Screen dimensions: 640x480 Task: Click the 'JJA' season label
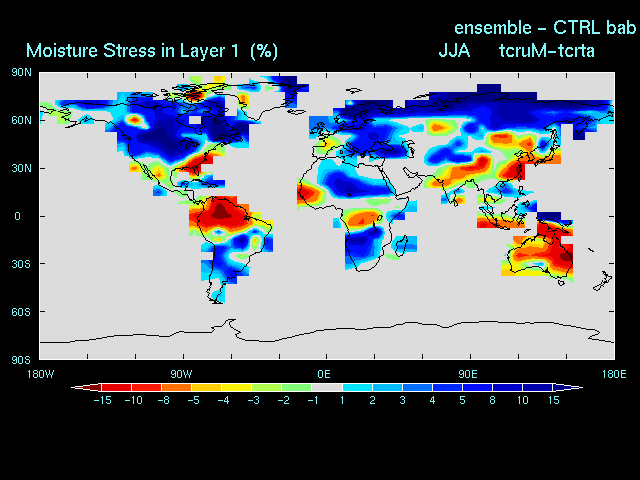click(454, 51)
